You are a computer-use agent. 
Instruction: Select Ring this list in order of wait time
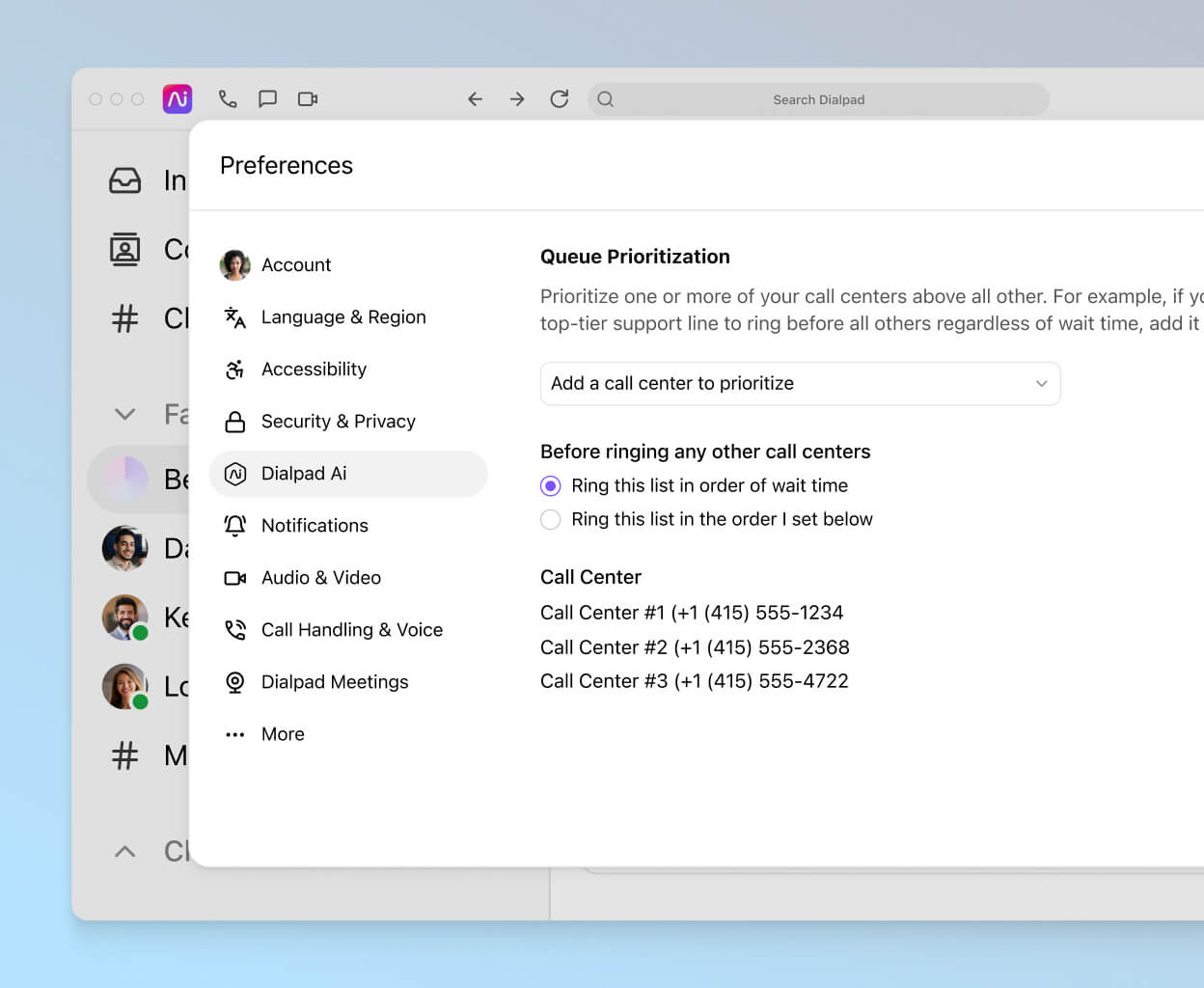[550, 485]
